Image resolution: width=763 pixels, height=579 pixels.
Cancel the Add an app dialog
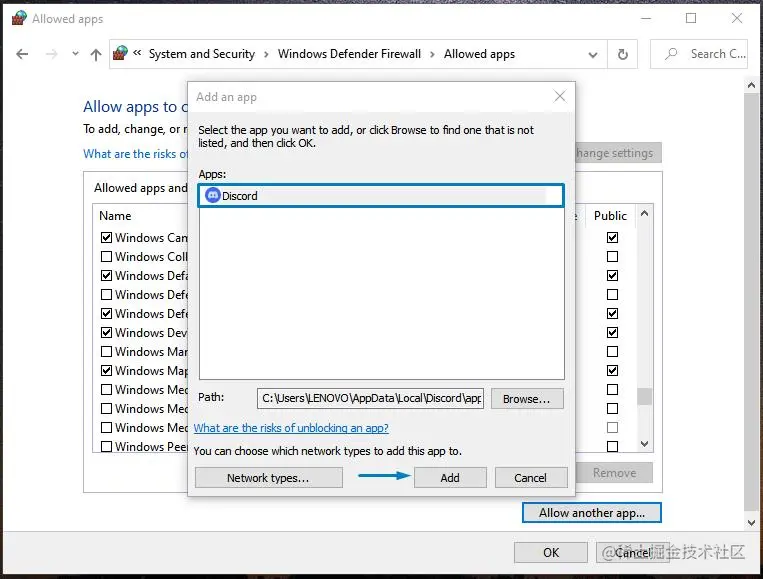pyautogui.click(x=531, y=478)
